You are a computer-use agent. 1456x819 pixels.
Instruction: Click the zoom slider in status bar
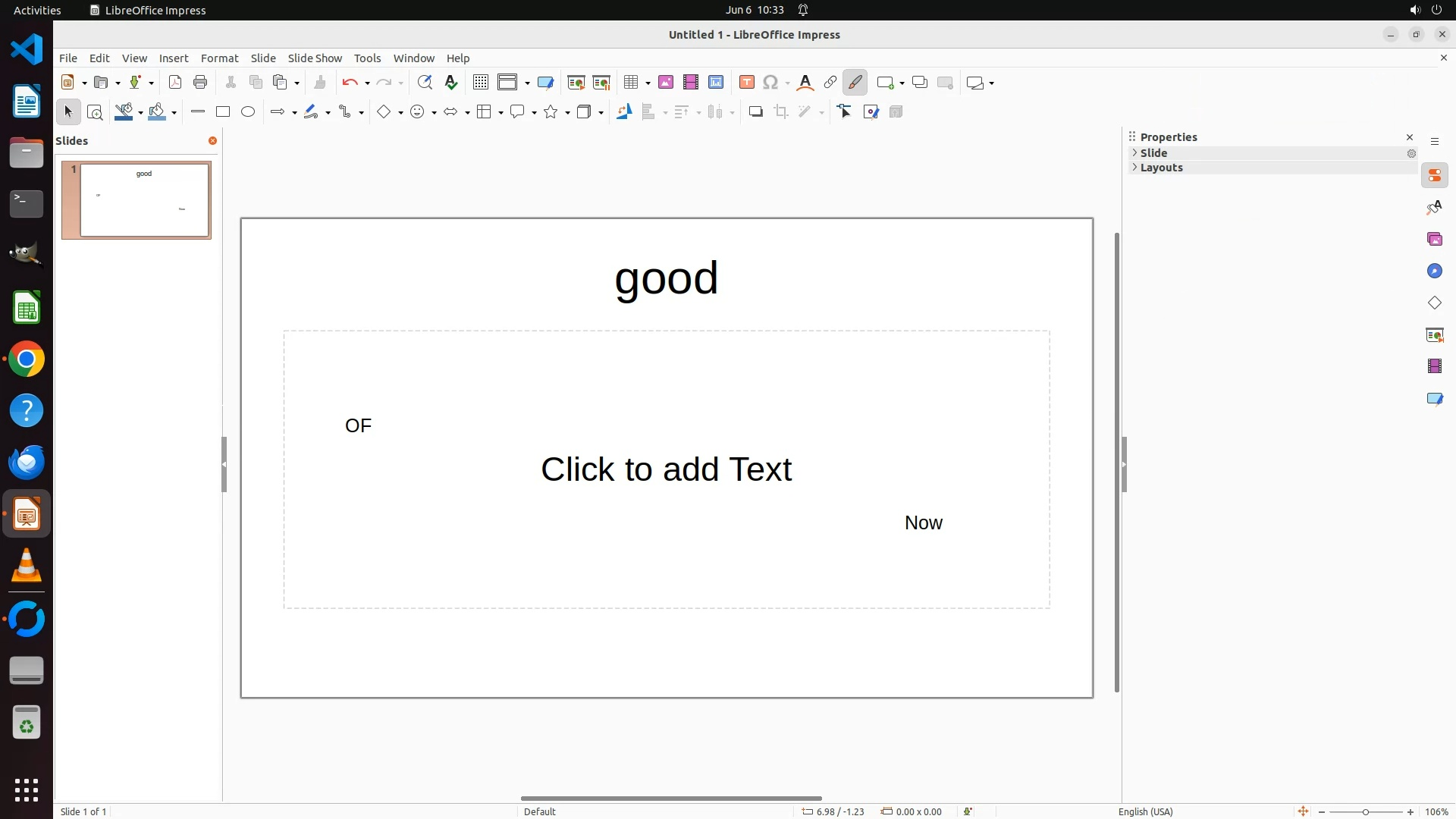1366,811
